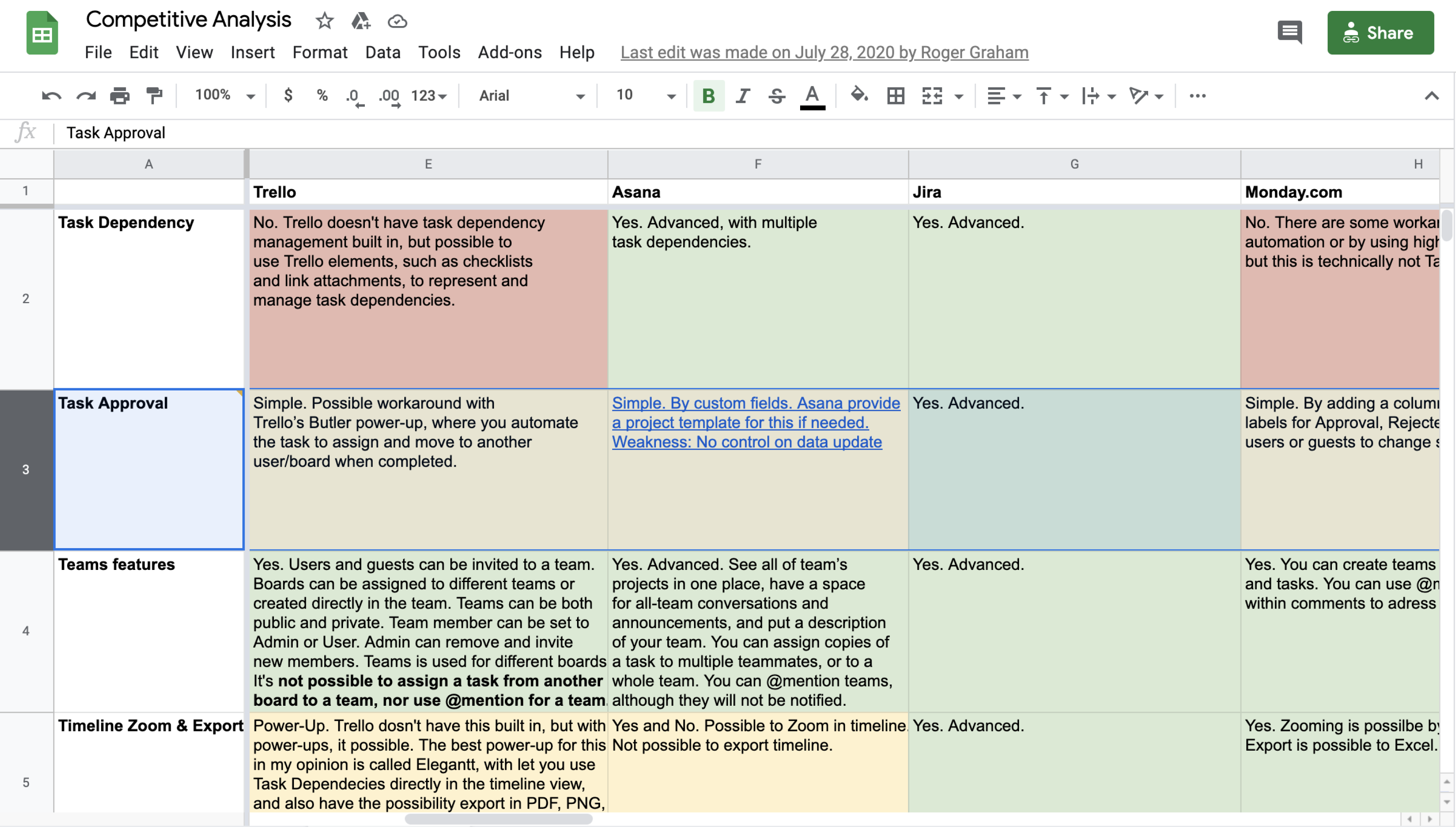Select the Teams features cell
This screenshot has width=1456, height=827.
[x=149, y=630]
